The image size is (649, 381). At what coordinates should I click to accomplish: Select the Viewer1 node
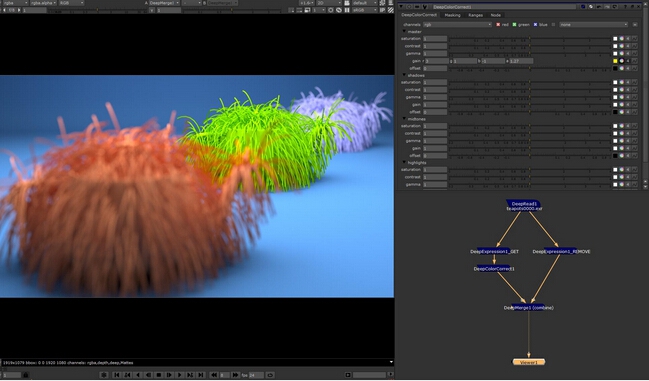pyautogui.click(x=529, y=362)
